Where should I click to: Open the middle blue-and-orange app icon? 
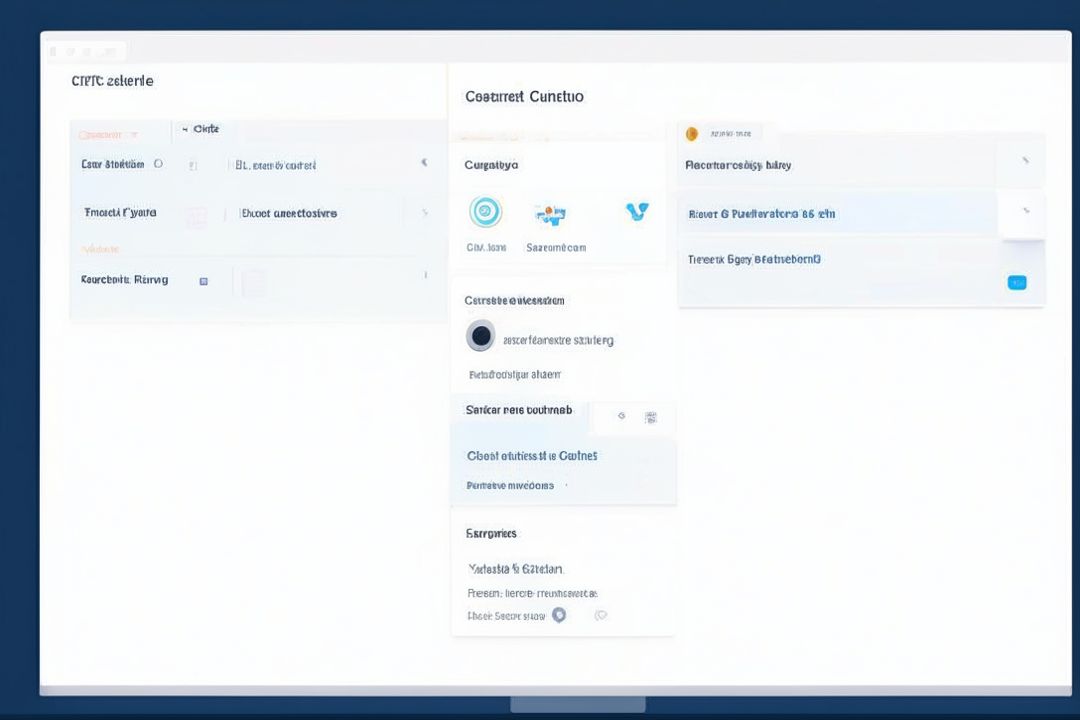(x=551, y=213)
